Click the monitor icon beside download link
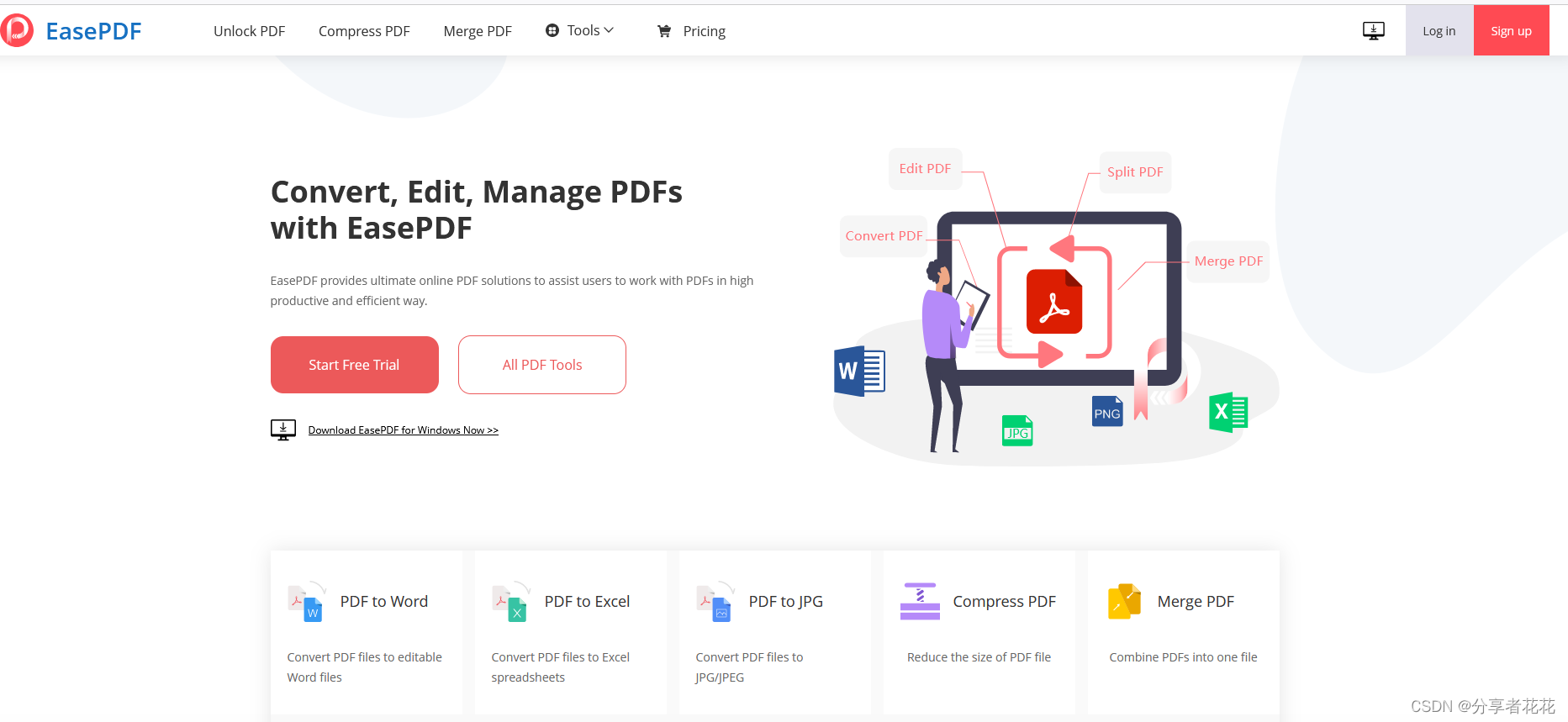 click(x=283, y=430)
